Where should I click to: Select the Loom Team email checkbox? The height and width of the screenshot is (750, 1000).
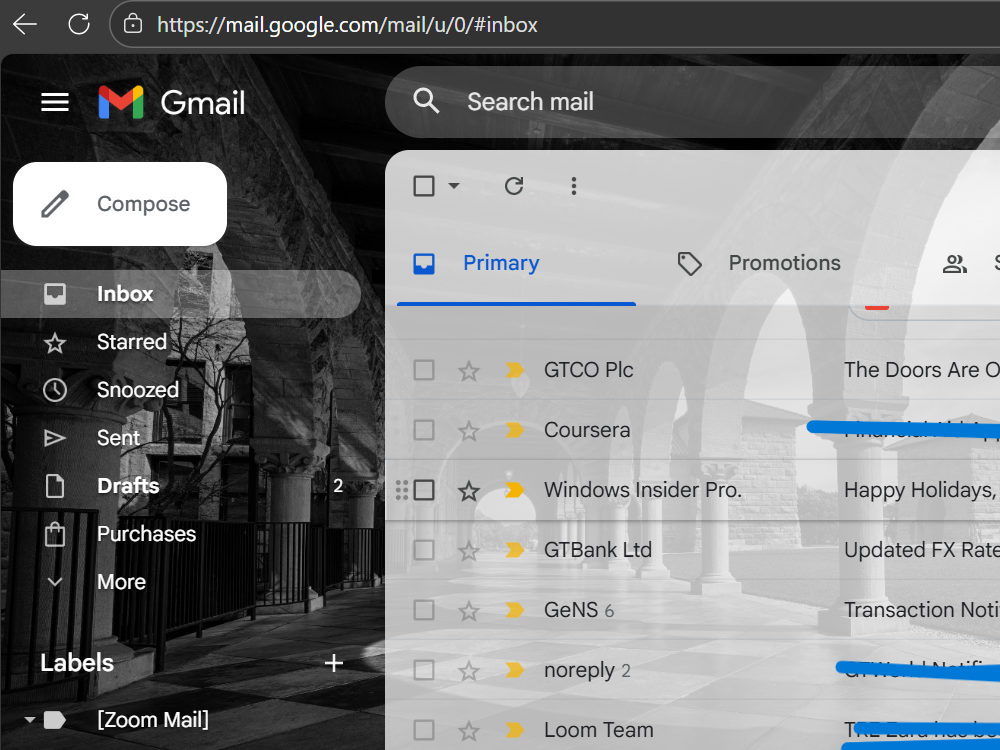(x=424, y=730)
